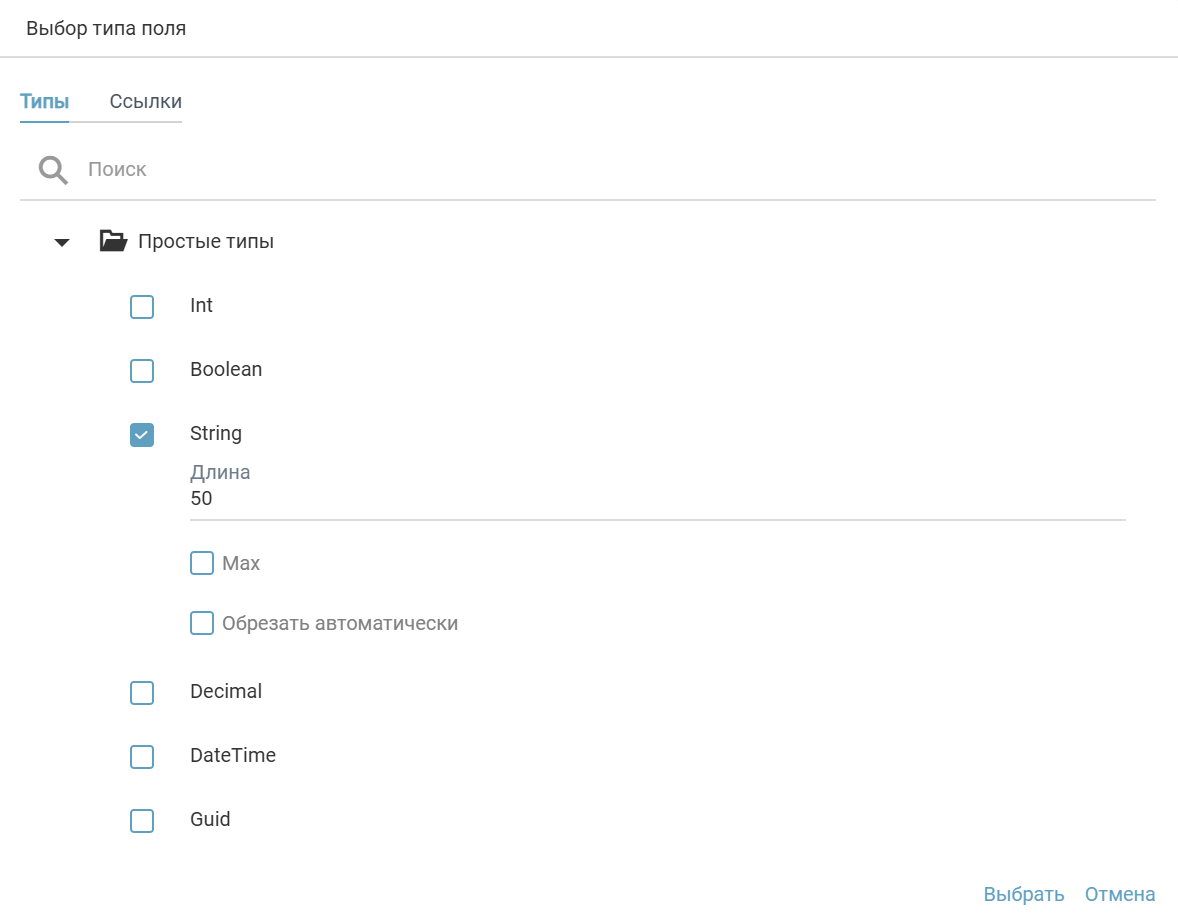This screenshot has width=1178, height=924.
Task: Select the Decimal type checkbox
Action: pos(142,693)
